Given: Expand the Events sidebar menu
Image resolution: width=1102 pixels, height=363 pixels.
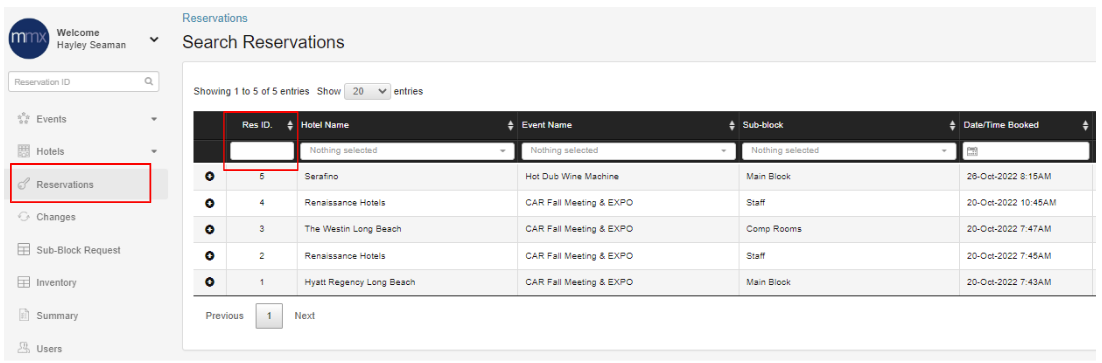Looking at the screenshot, I should (x=154, y=119).
